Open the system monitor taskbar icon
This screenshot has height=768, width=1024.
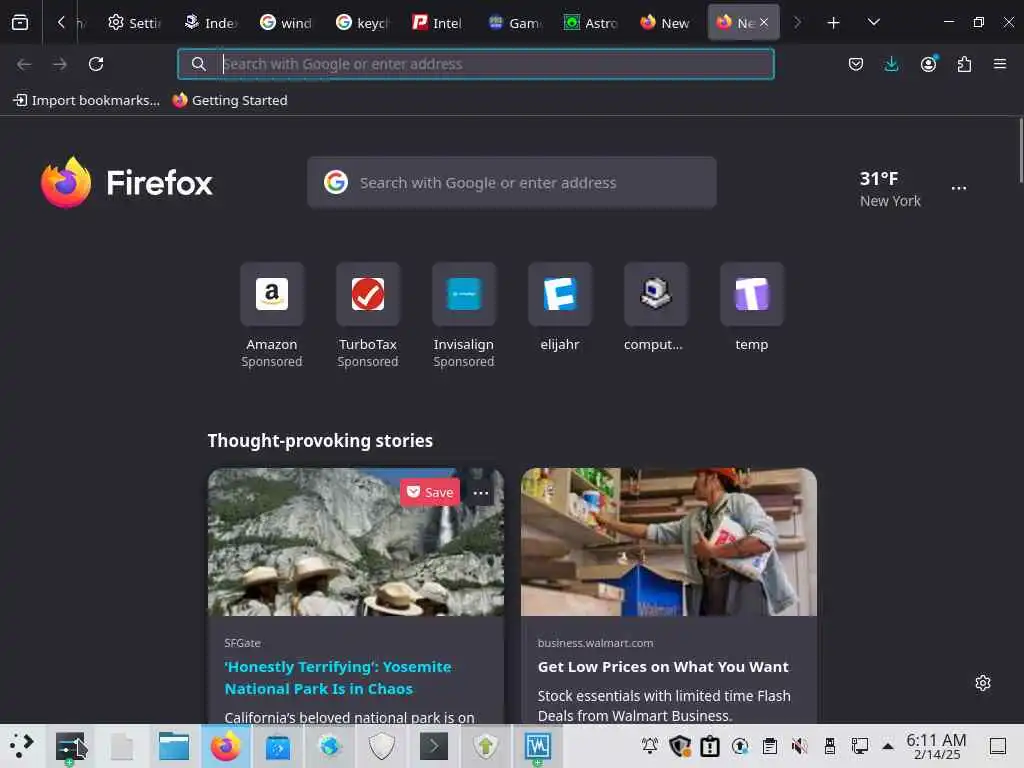coord(537,746)
